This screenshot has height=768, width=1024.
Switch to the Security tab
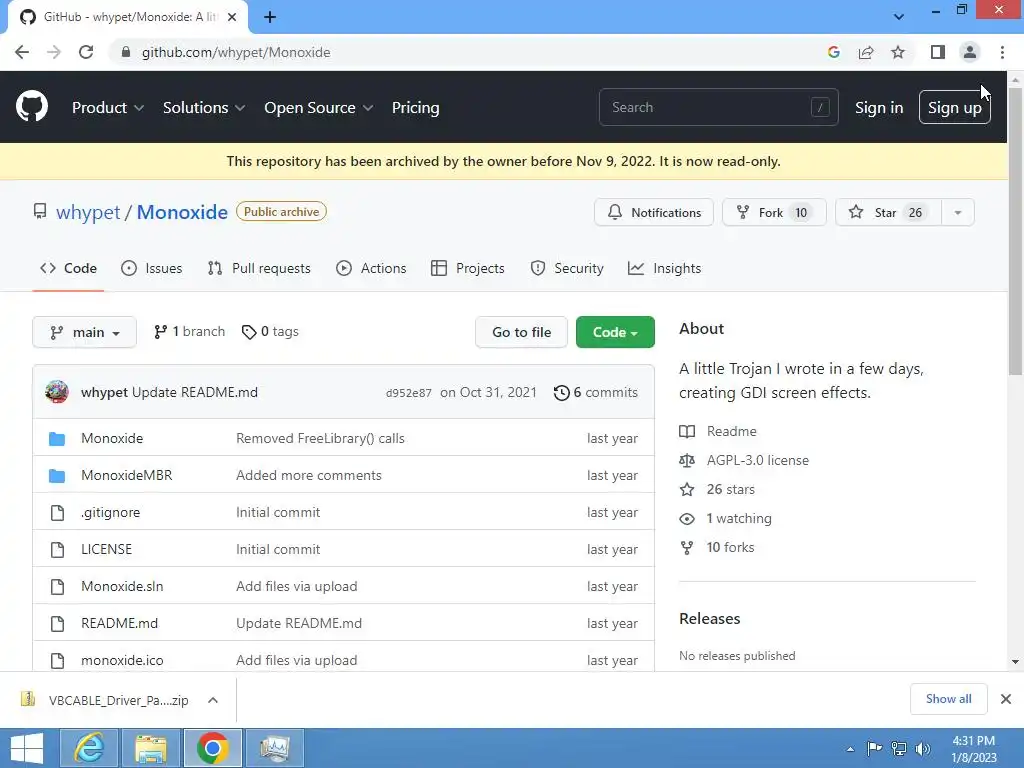coord(567,268)
